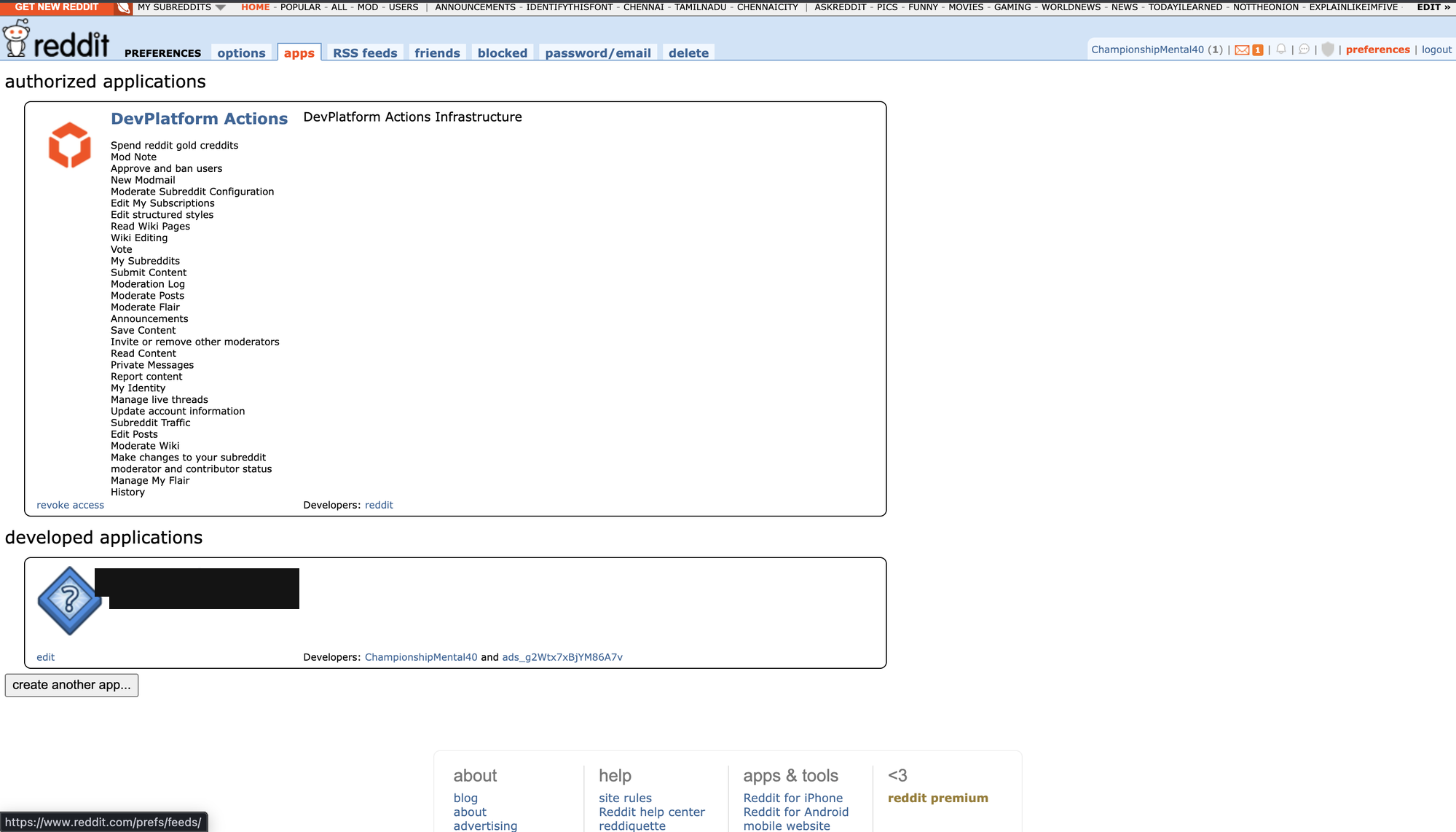
Task: Click the blue question-mark app icon
Action: click(x=69, y=601)
